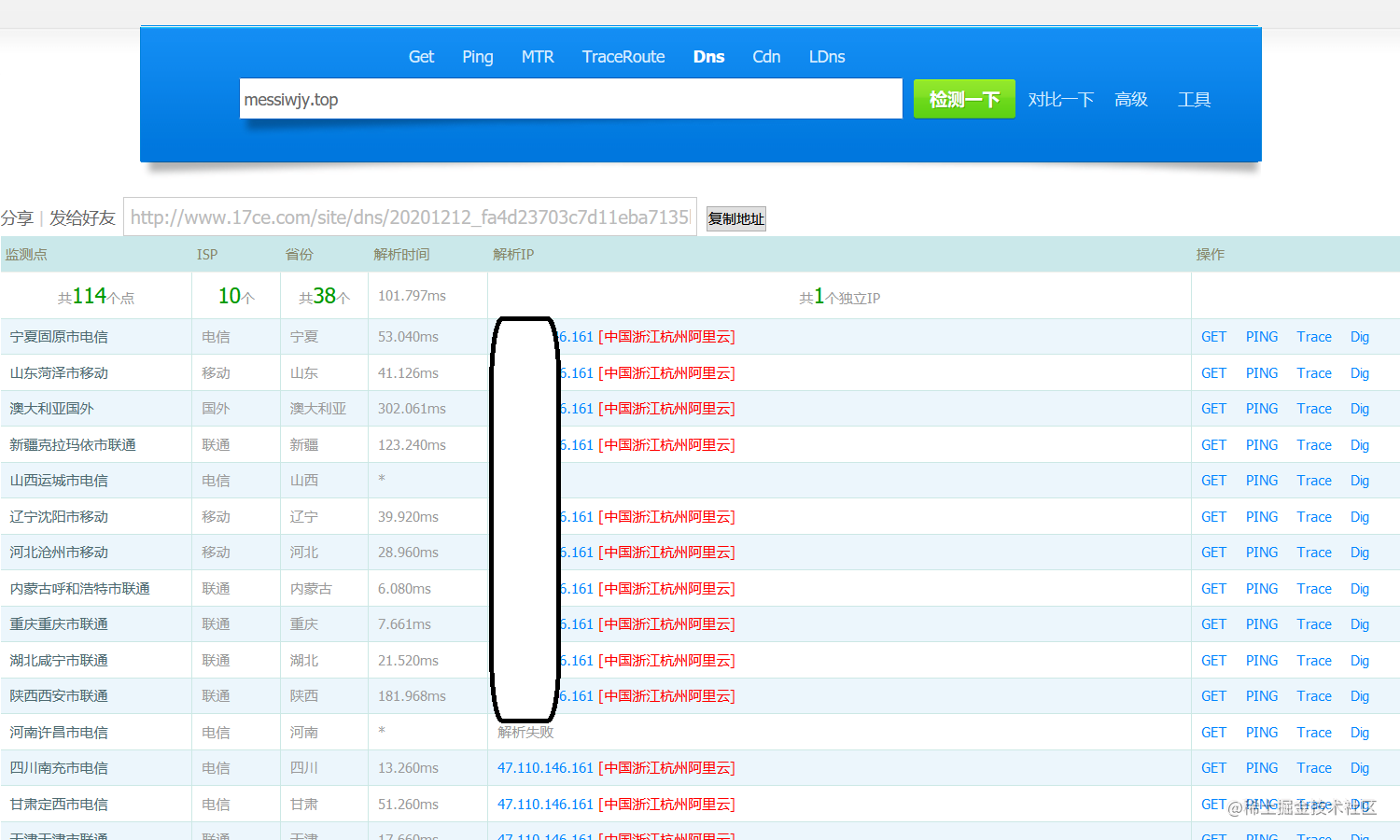Click Dig for 宁夏固原市电信 row

[x=1360, y=337]
